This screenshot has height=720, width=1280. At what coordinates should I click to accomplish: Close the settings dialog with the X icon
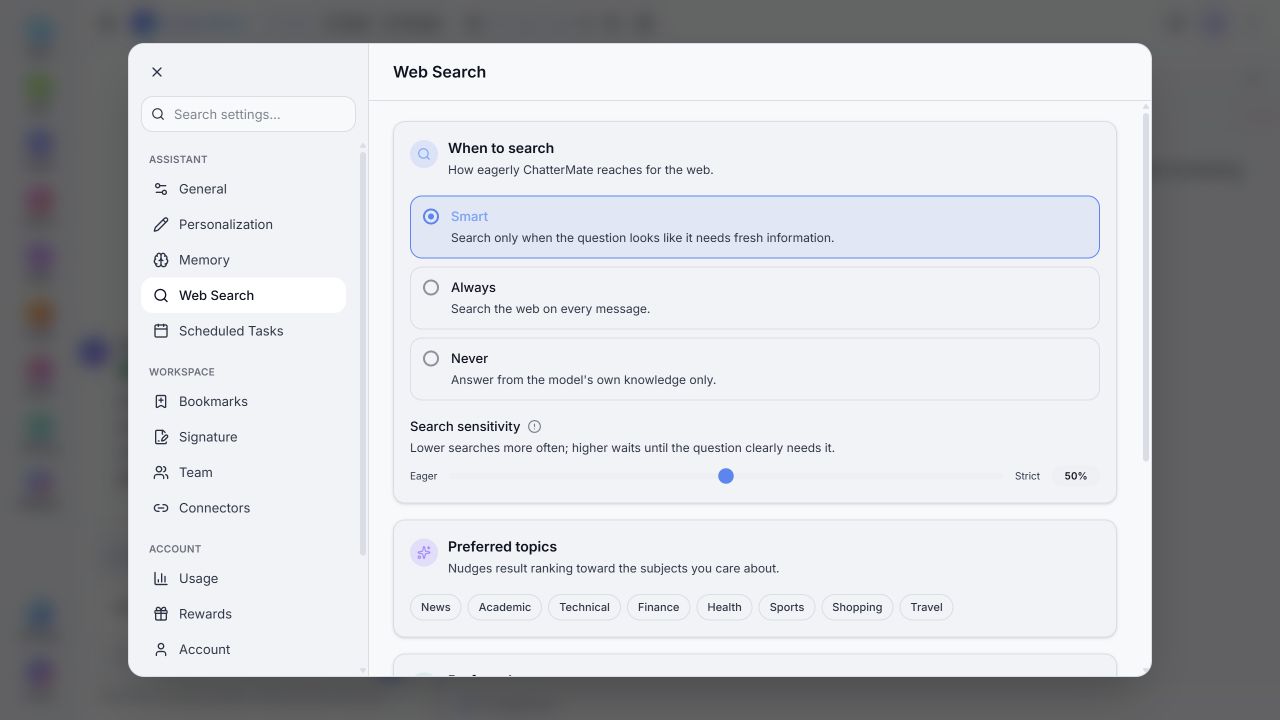coord(157,72)
